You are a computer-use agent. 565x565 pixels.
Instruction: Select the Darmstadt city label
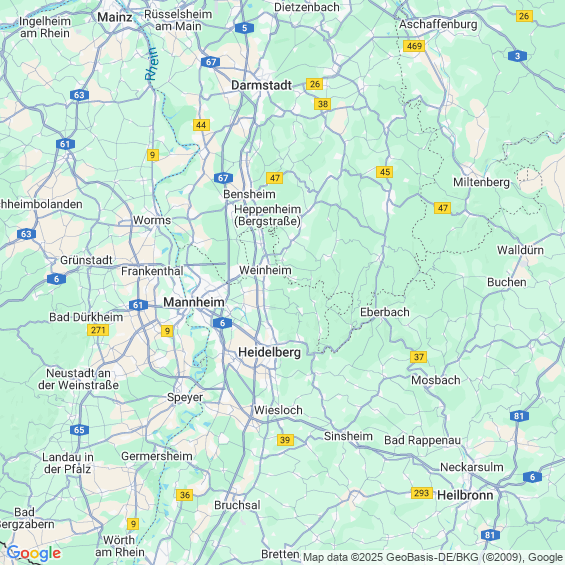261,85
